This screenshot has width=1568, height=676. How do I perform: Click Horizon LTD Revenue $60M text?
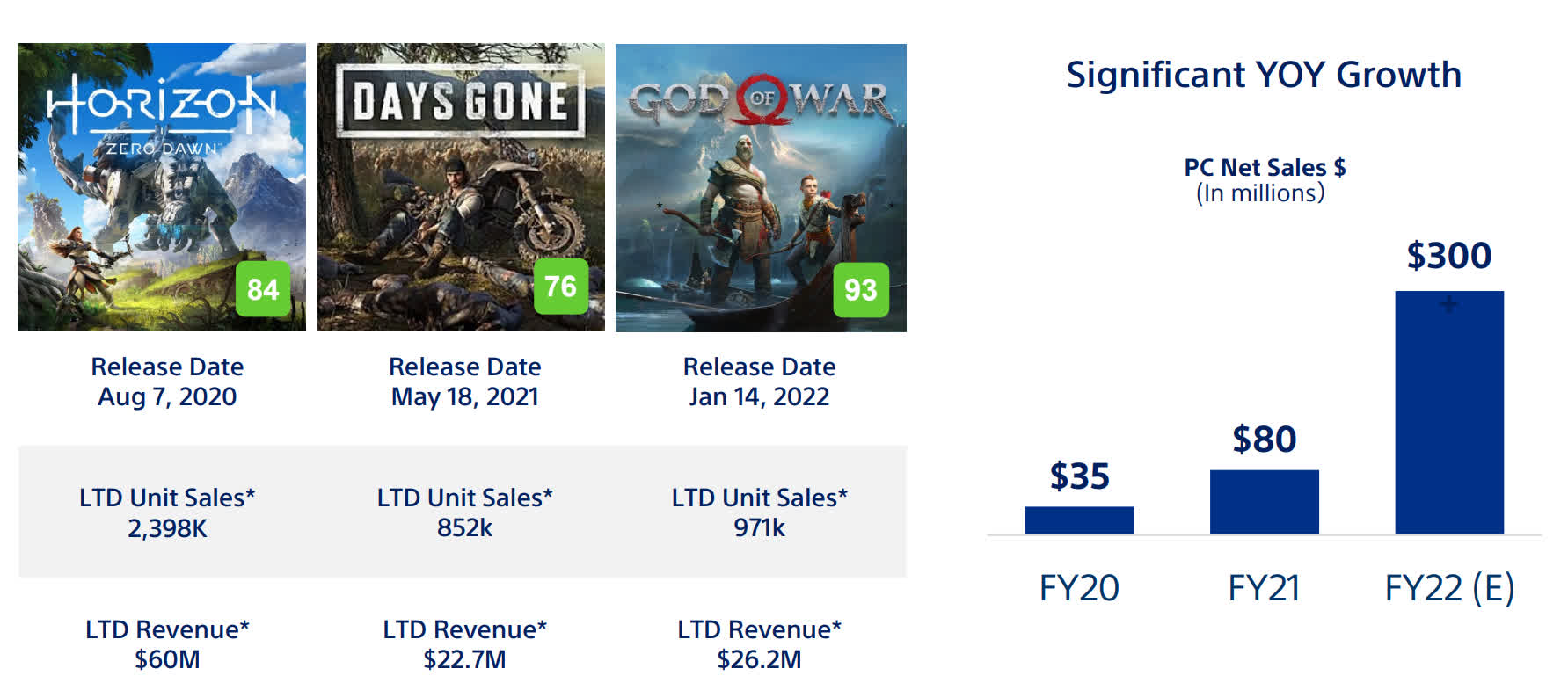[167, 658]
